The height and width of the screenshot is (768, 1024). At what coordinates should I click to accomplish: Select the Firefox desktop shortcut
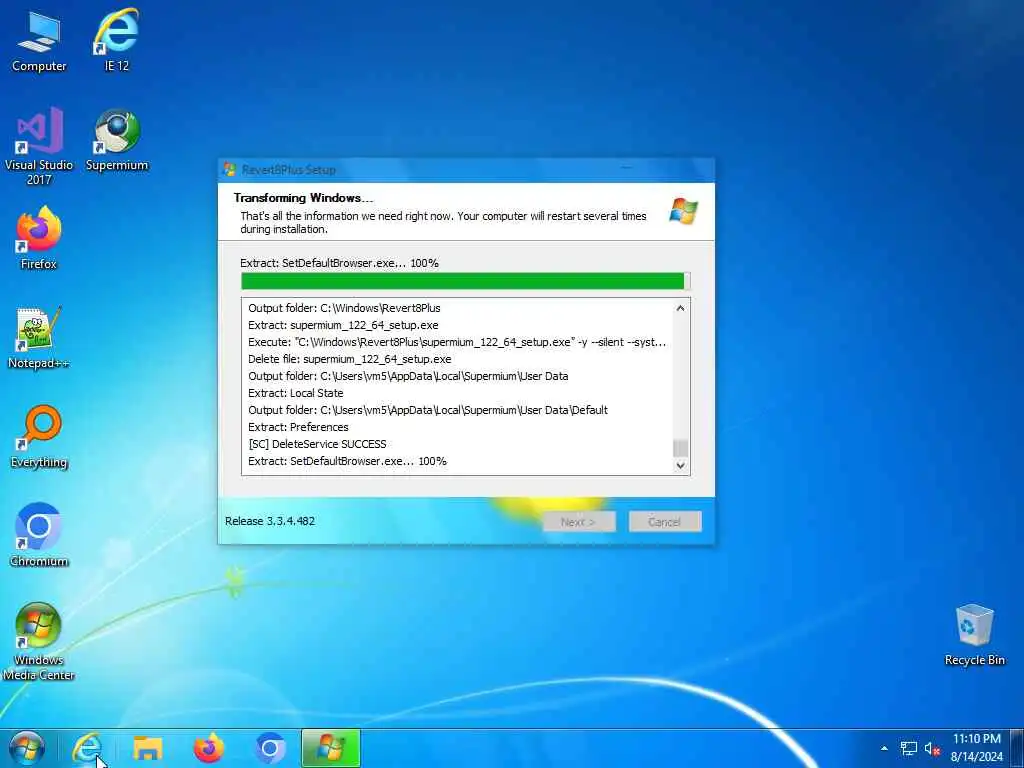point(39,238)
